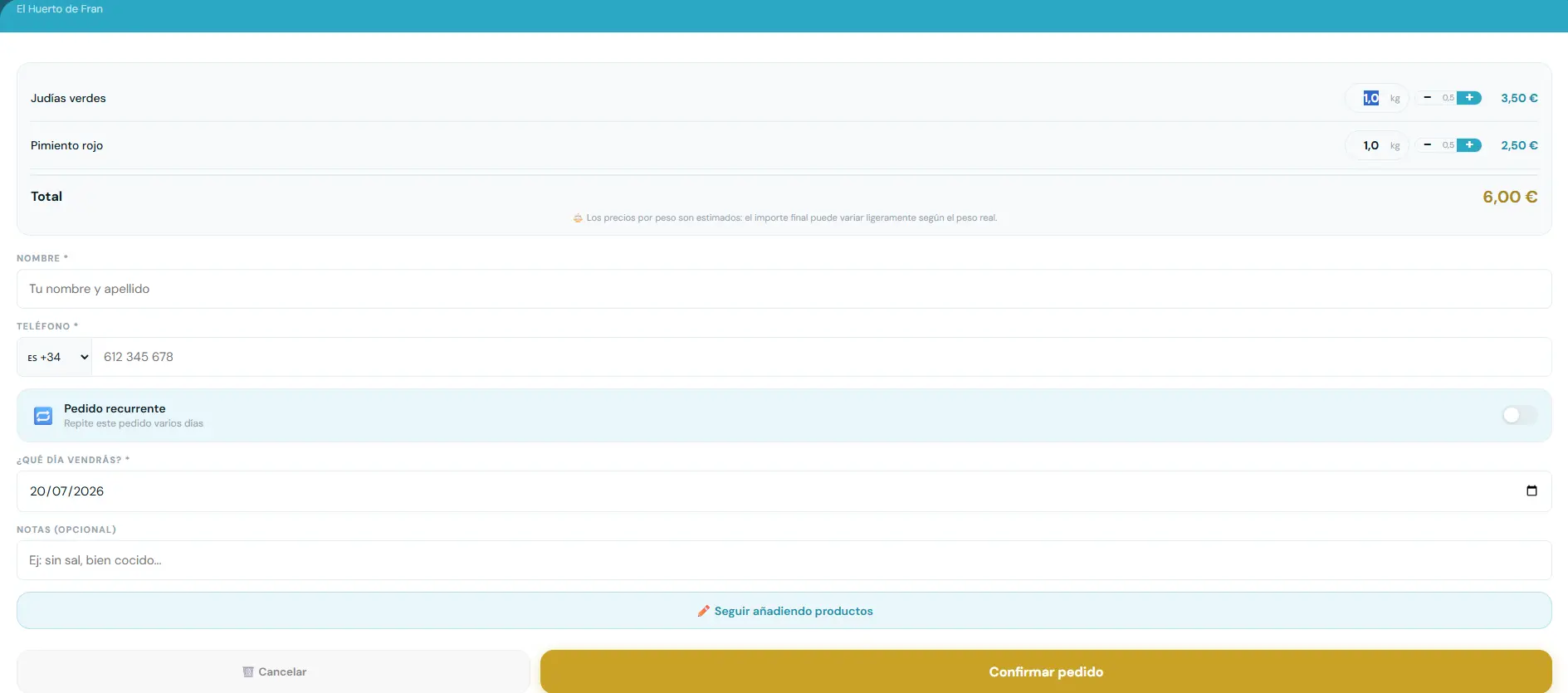Increase Judías verdes quantity with plus button
Image resolution: width=1568 pixels, height=693 pixels.
click(x=1469, y=98)
